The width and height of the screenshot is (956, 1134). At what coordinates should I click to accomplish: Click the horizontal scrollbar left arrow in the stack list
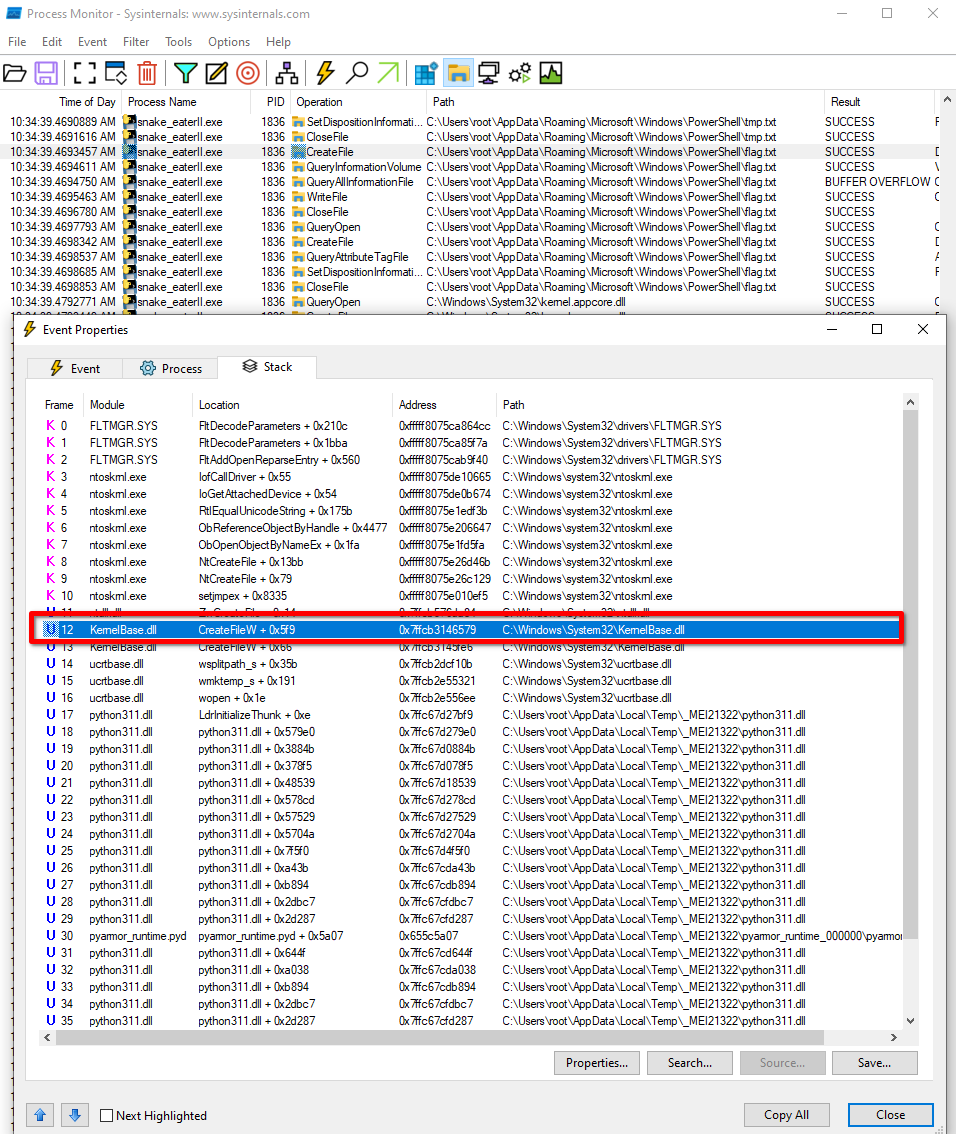point(47,1037)
